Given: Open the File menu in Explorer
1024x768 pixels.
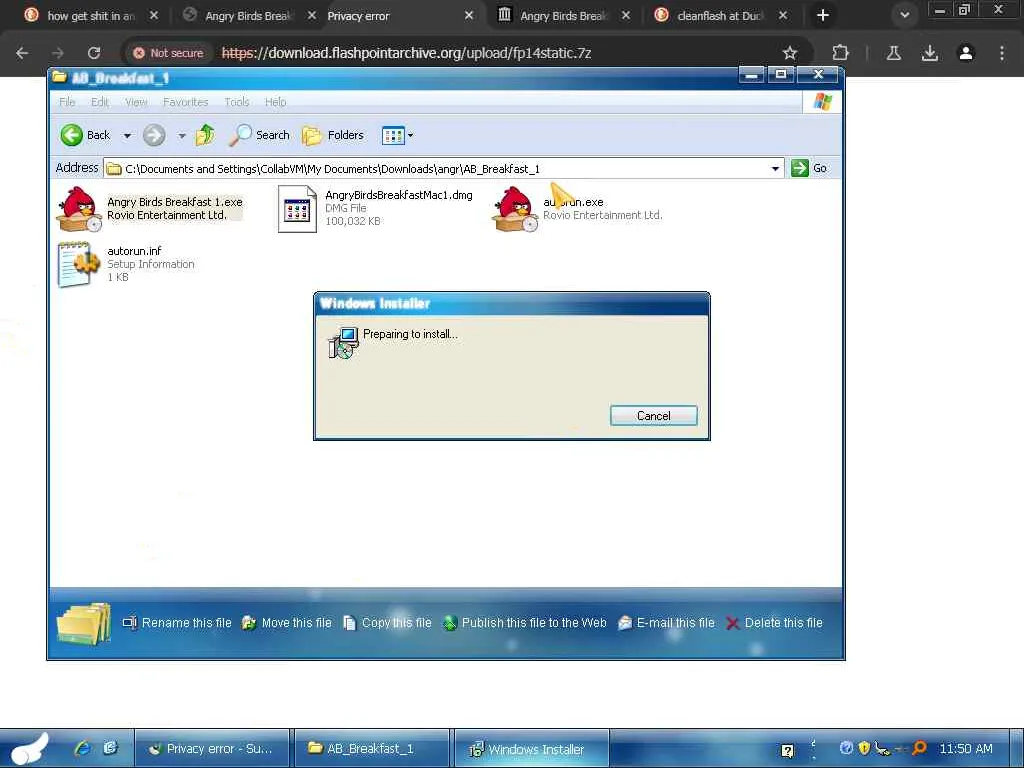Looking at the screenshot, I should click(x=67, y=102).
